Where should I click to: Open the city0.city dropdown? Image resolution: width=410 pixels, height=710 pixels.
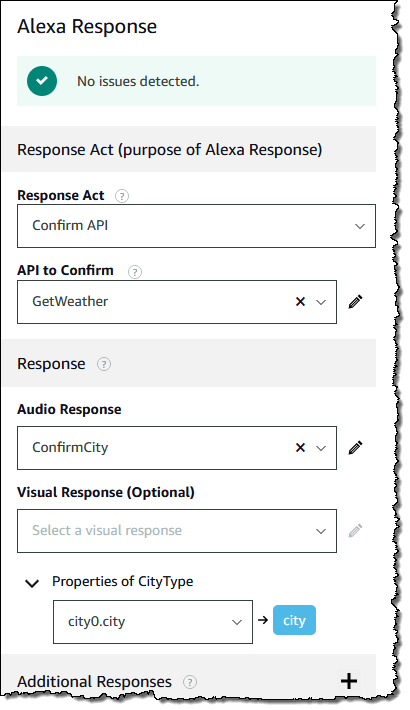click(153, 622)
